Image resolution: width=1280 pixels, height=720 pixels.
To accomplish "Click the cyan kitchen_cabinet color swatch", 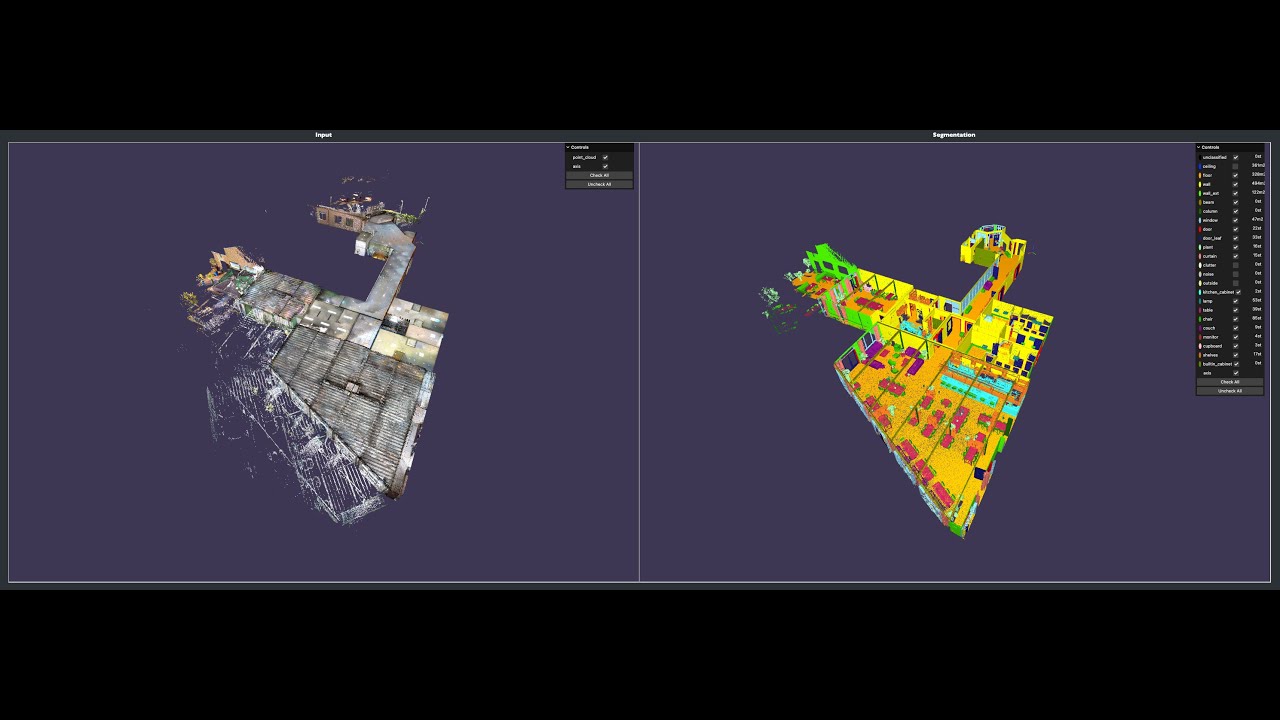I will click(1200, 292).
